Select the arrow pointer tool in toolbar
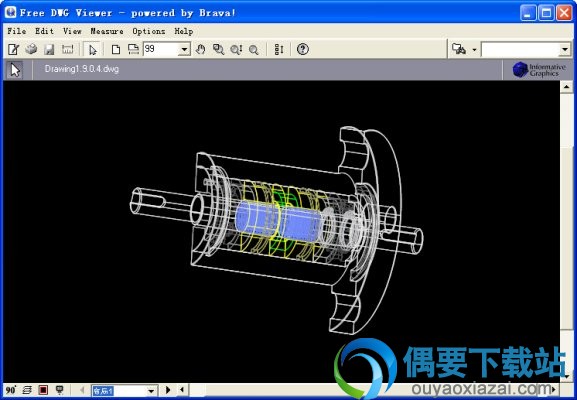The height and width of the screenshot is (400, 577). [x=92, y=49]
